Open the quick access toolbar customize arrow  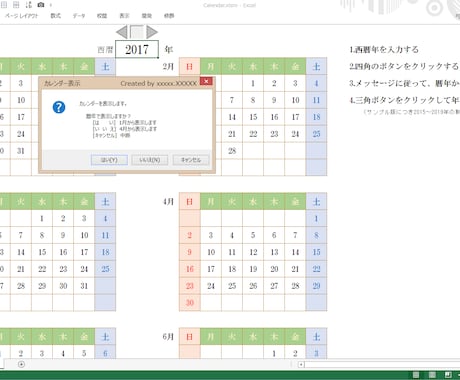[x=51, y=5]
